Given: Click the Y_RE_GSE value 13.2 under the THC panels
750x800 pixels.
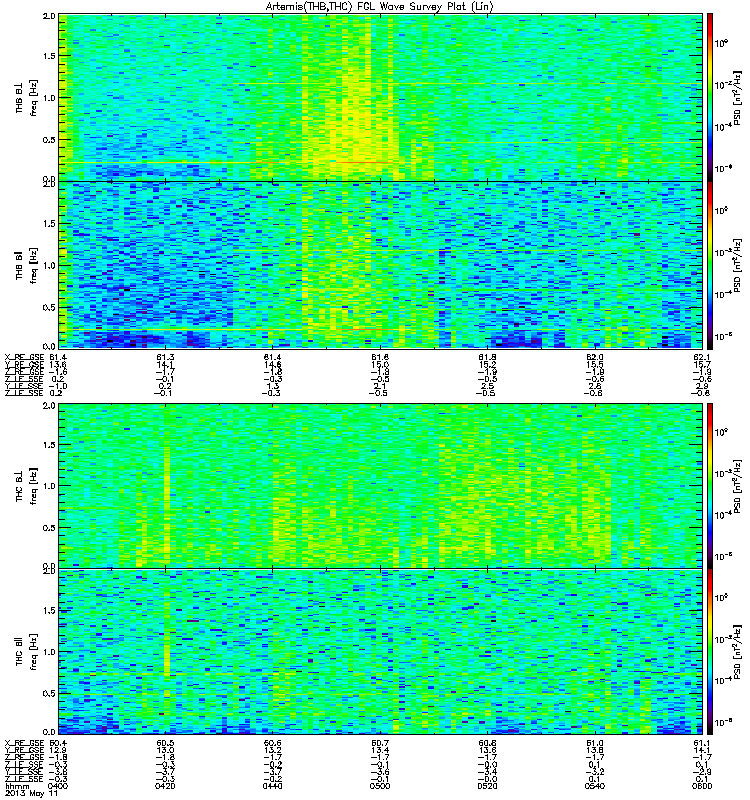Looking at the screenshot, I should [273, 750].
